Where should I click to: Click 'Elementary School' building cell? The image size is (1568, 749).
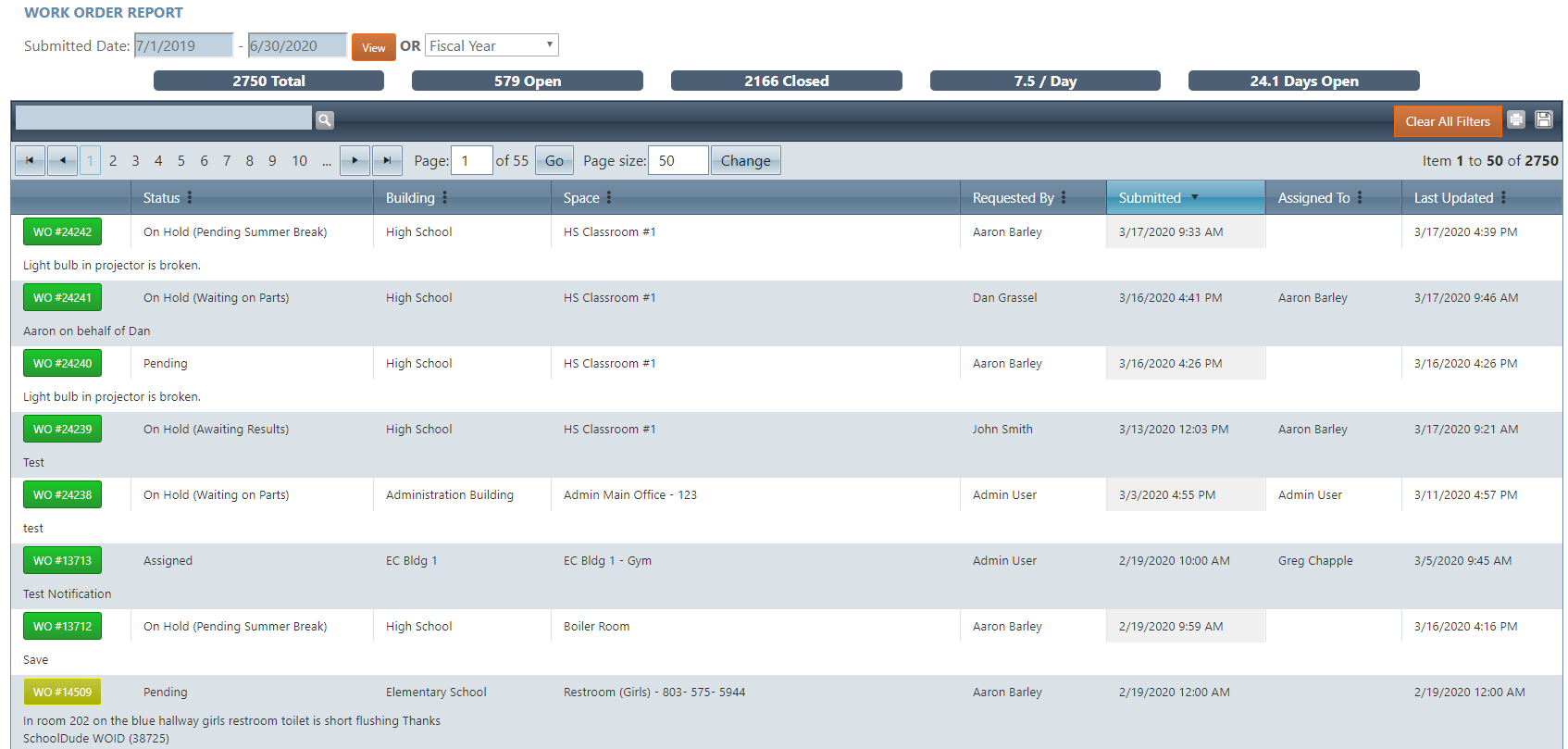click(436, 692)
